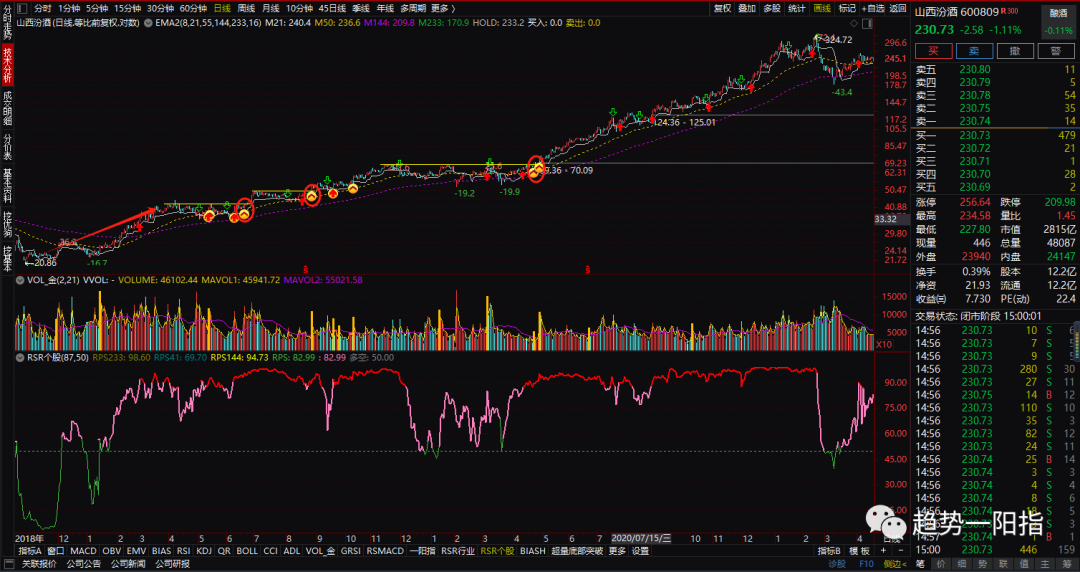Open the 统计 statistics tool
Screen dimensions: 1080x572
[x=796, y=8]
